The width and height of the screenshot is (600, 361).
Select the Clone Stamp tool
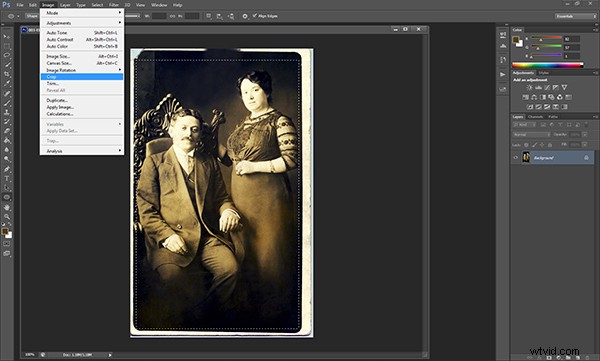pos(7,112)
